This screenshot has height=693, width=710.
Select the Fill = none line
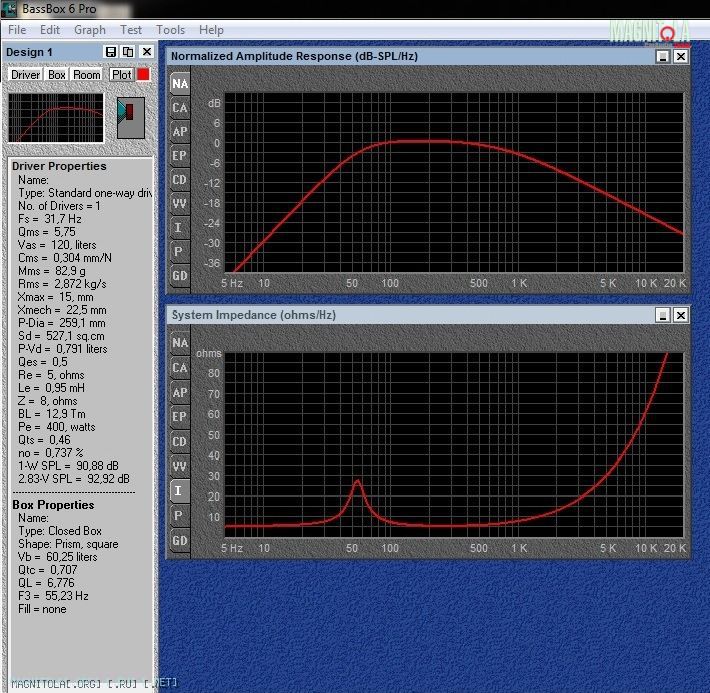coord(42,609)
